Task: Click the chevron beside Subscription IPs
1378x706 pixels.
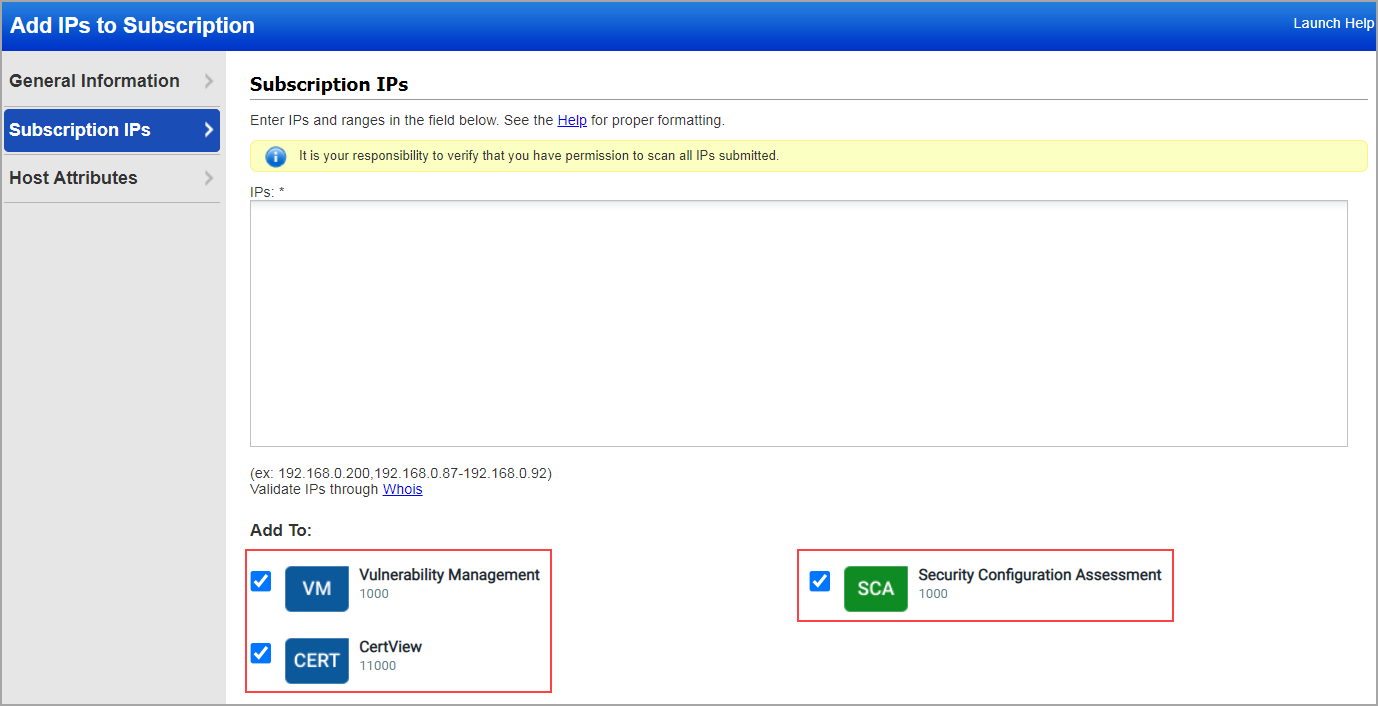Action: click(x=208, y=130)
